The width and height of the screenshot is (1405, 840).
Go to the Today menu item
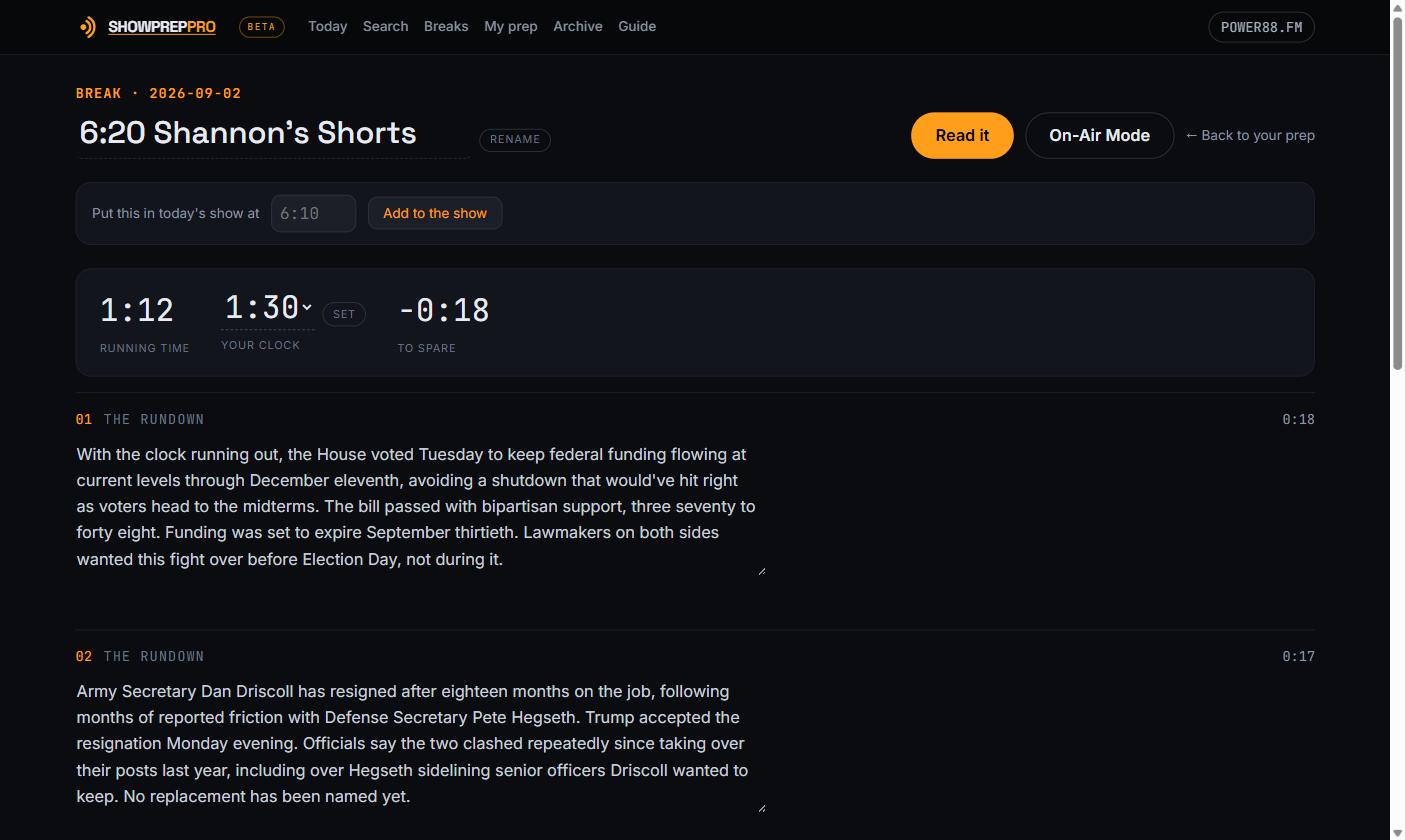[x=328, y=26]
